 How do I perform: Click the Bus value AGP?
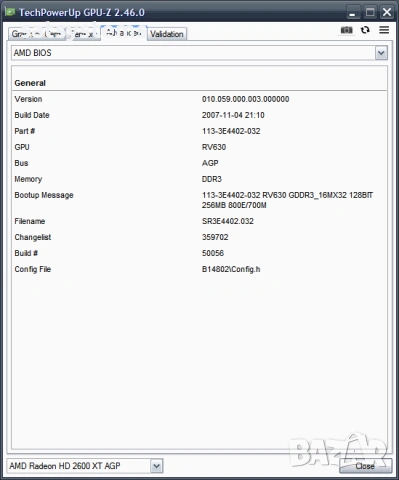point(210,163)
